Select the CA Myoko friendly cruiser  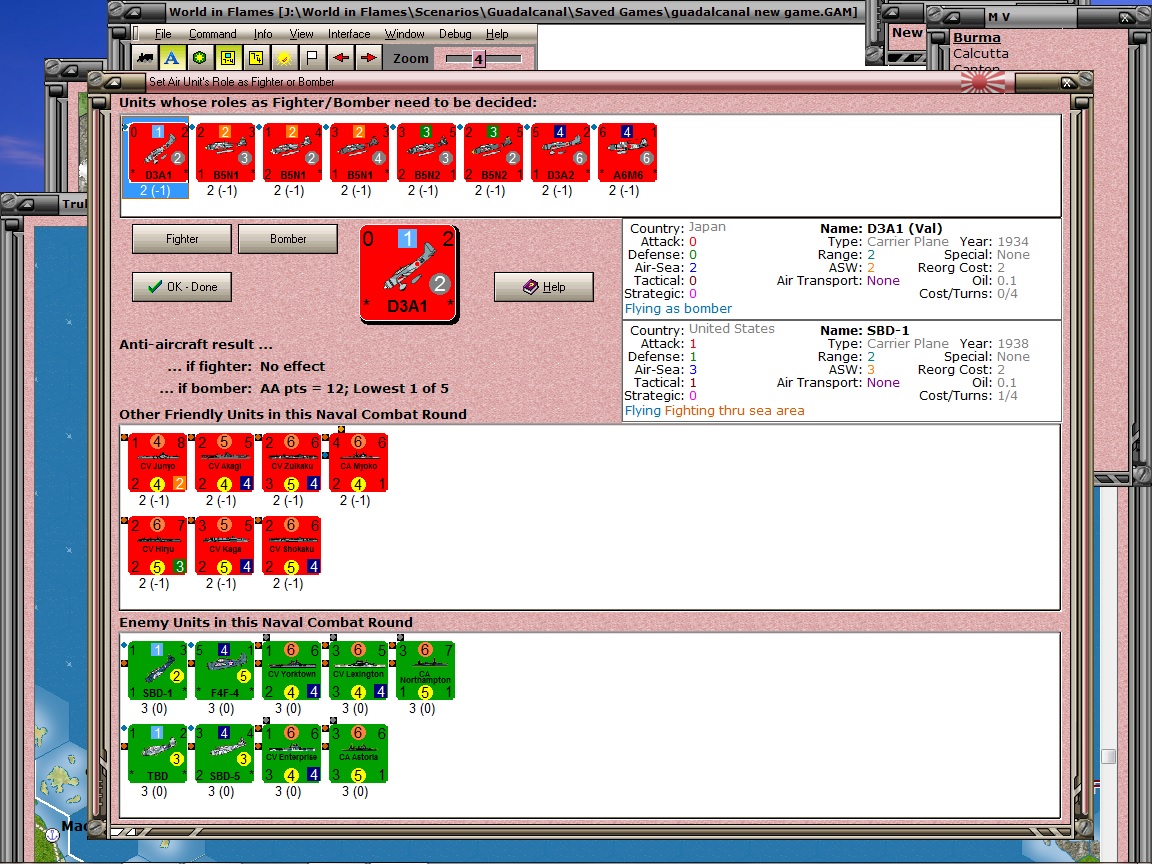[x=359, y=462]
